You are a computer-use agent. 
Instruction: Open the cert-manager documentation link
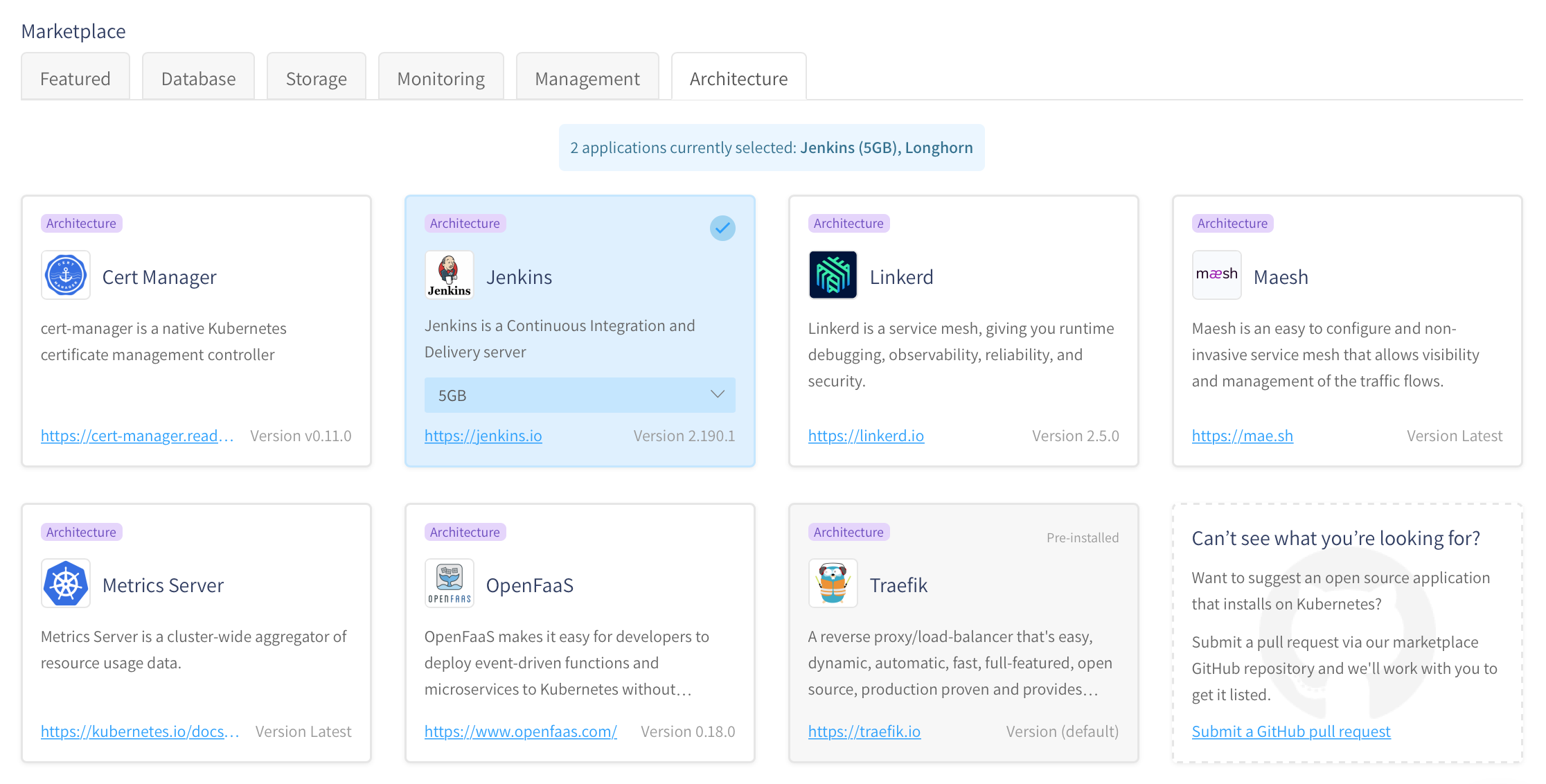pyautogui.click(x=137, y=436)
